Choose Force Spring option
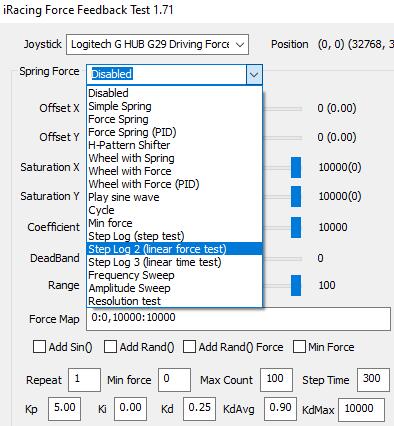 (174, 119)
